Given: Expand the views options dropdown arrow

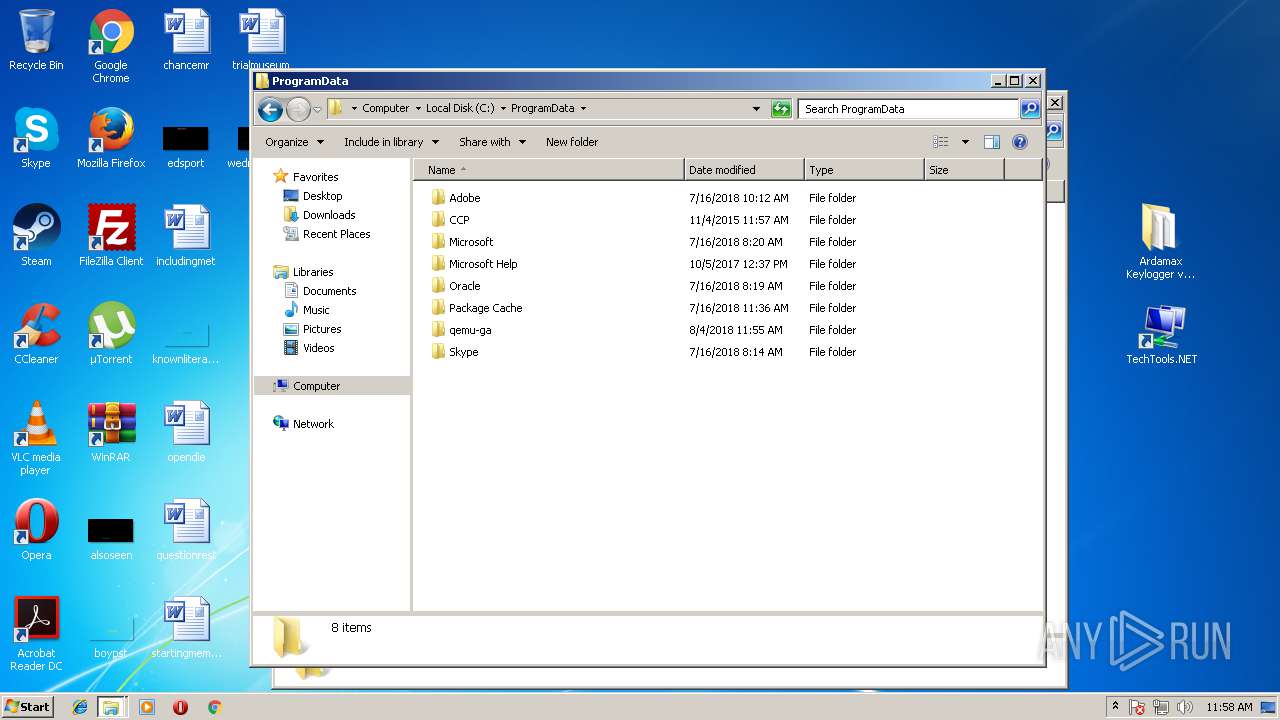Looking at the screenshot, I should coord(965,142).
